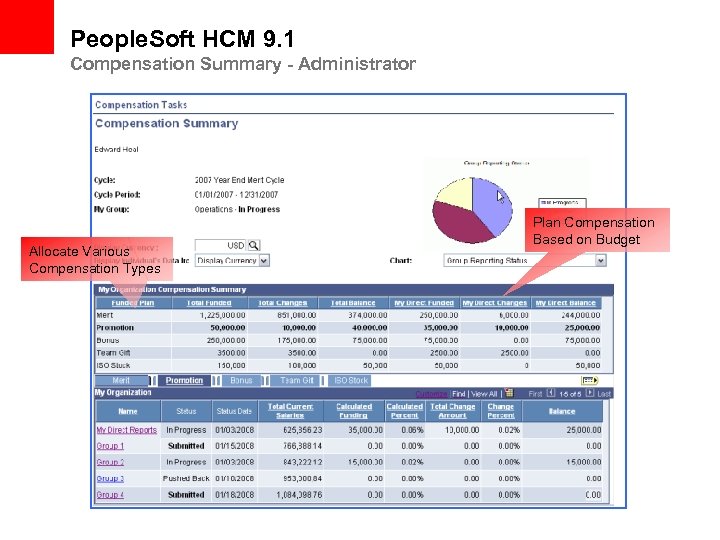720x540 pixels.
Task: Sort by My Direct Balance column header
Action: [565, 303]
